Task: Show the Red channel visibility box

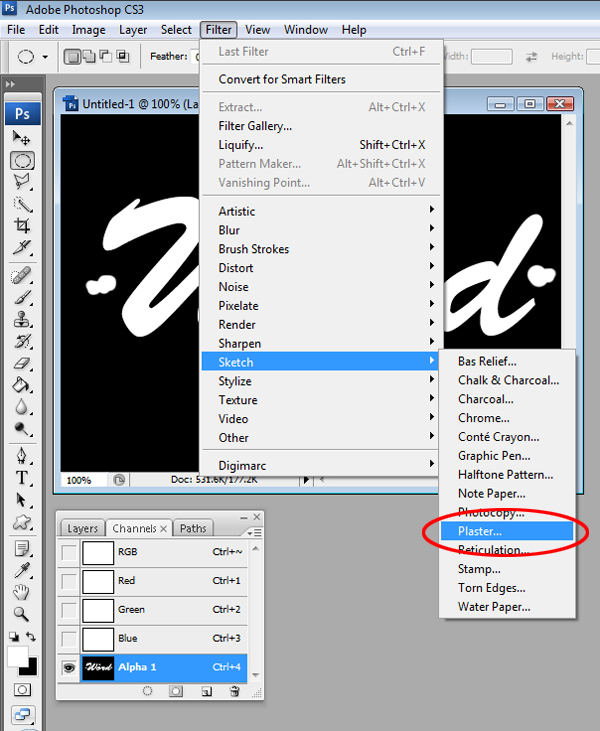Action: [x=69, y=581]
